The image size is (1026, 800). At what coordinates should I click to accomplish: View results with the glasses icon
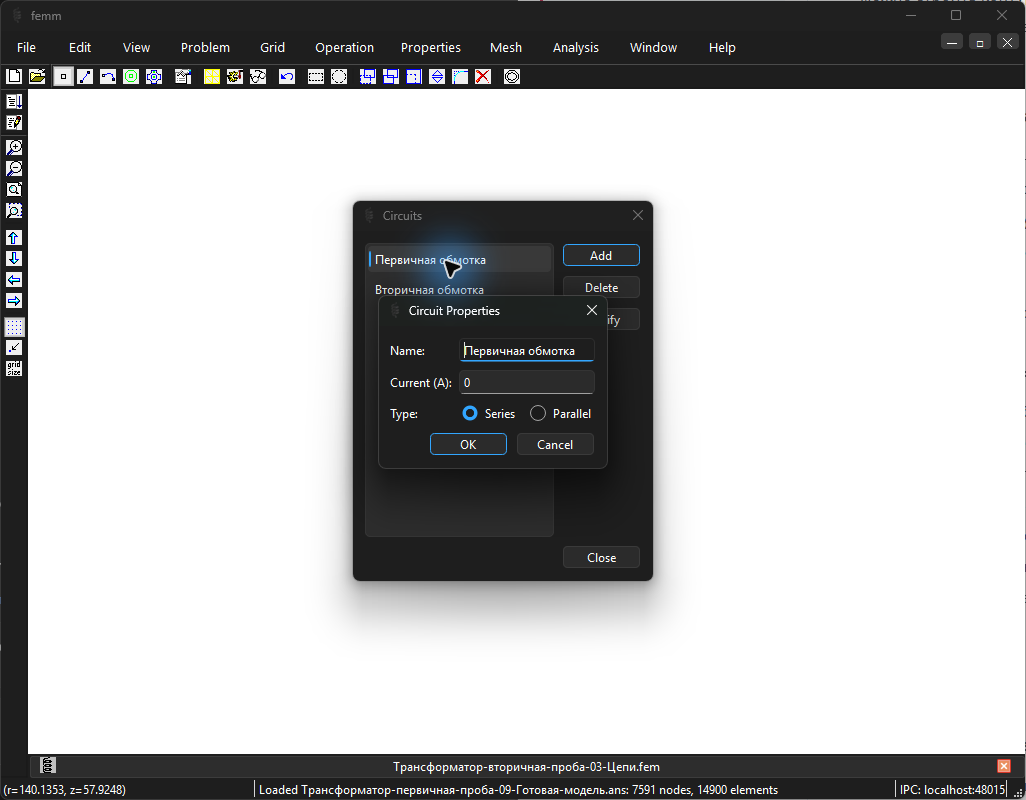pos(258,77)
